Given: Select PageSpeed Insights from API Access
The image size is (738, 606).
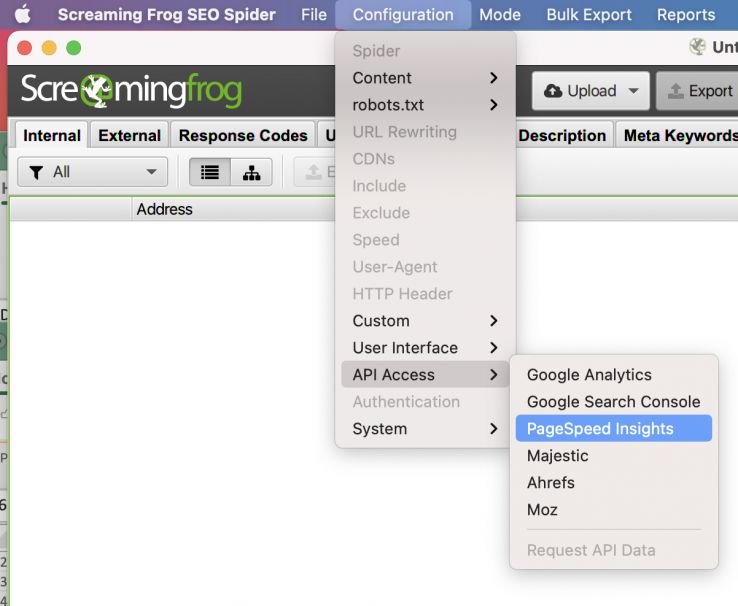Looking at the screenshot, I should pos(600,429).
